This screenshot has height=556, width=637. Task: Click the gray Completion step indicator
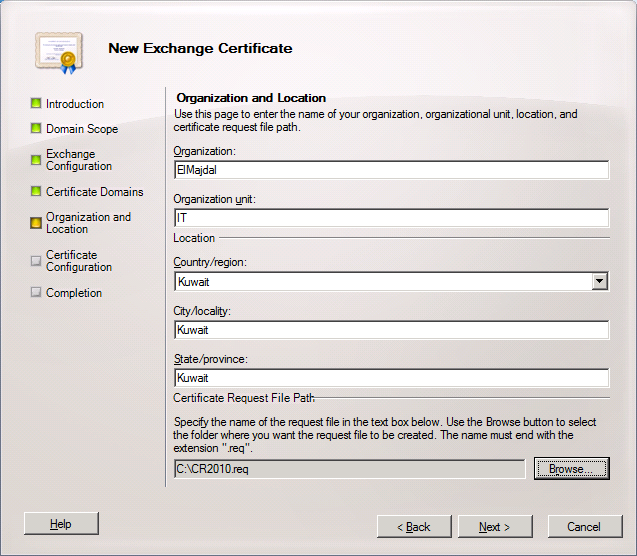point(36,293)
